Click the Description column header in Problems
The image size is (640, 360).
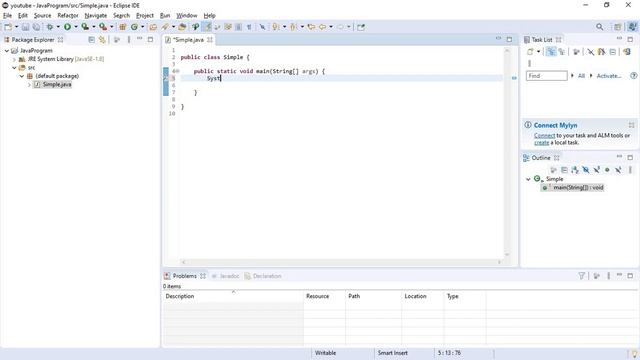tap(233, 296)
